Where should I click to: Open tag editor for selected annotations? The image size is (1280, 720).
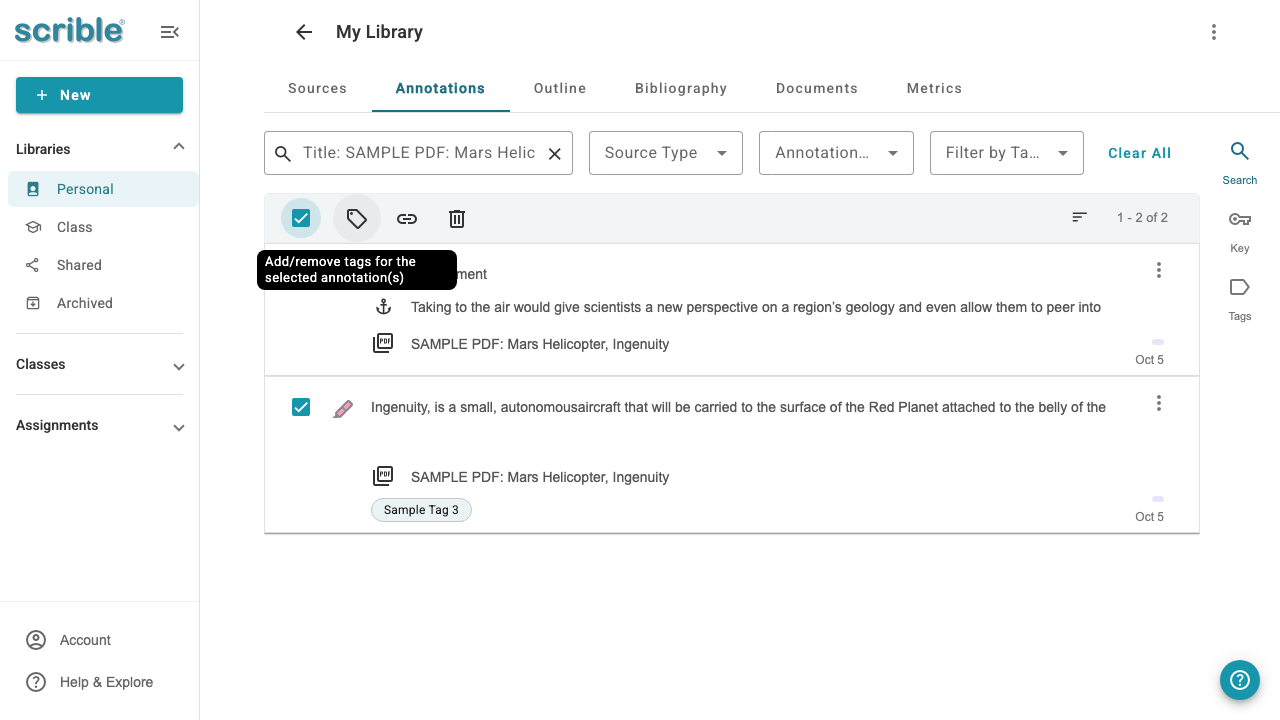357,218
